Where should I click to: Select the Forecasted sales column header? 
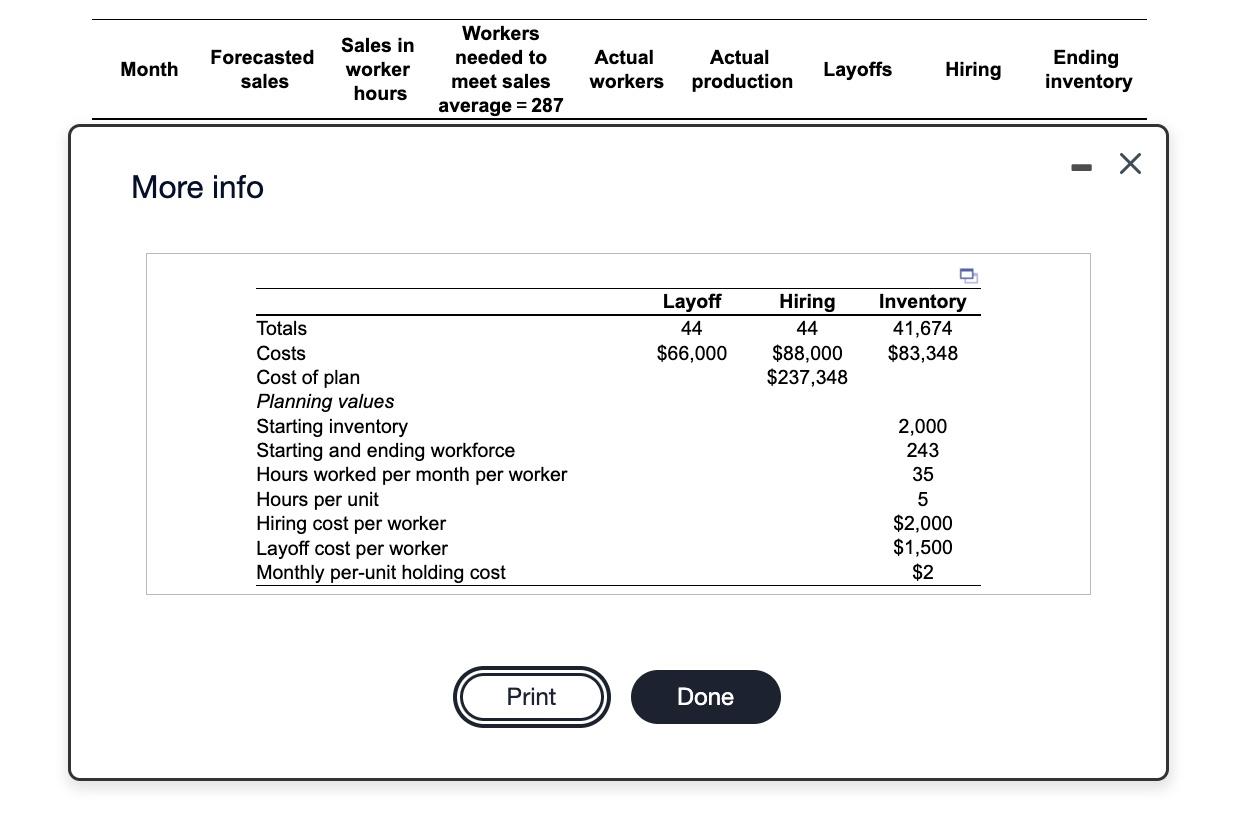262,69
